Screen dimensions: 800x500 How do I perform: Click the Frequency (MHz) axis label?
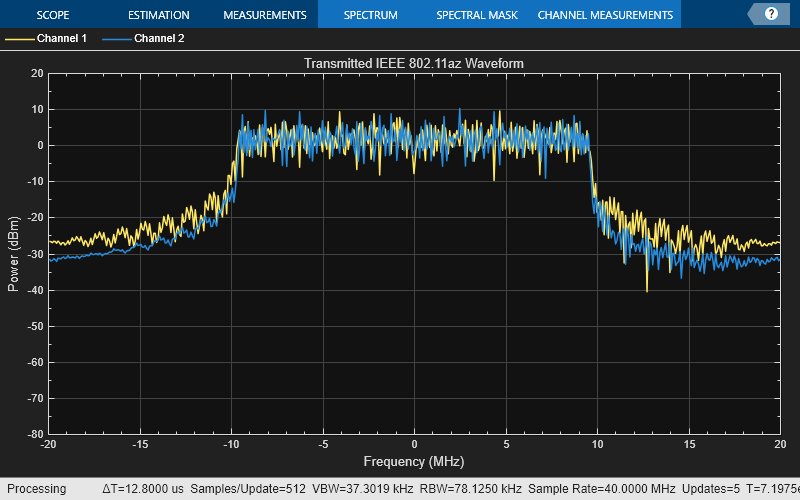tap(414, 461)
